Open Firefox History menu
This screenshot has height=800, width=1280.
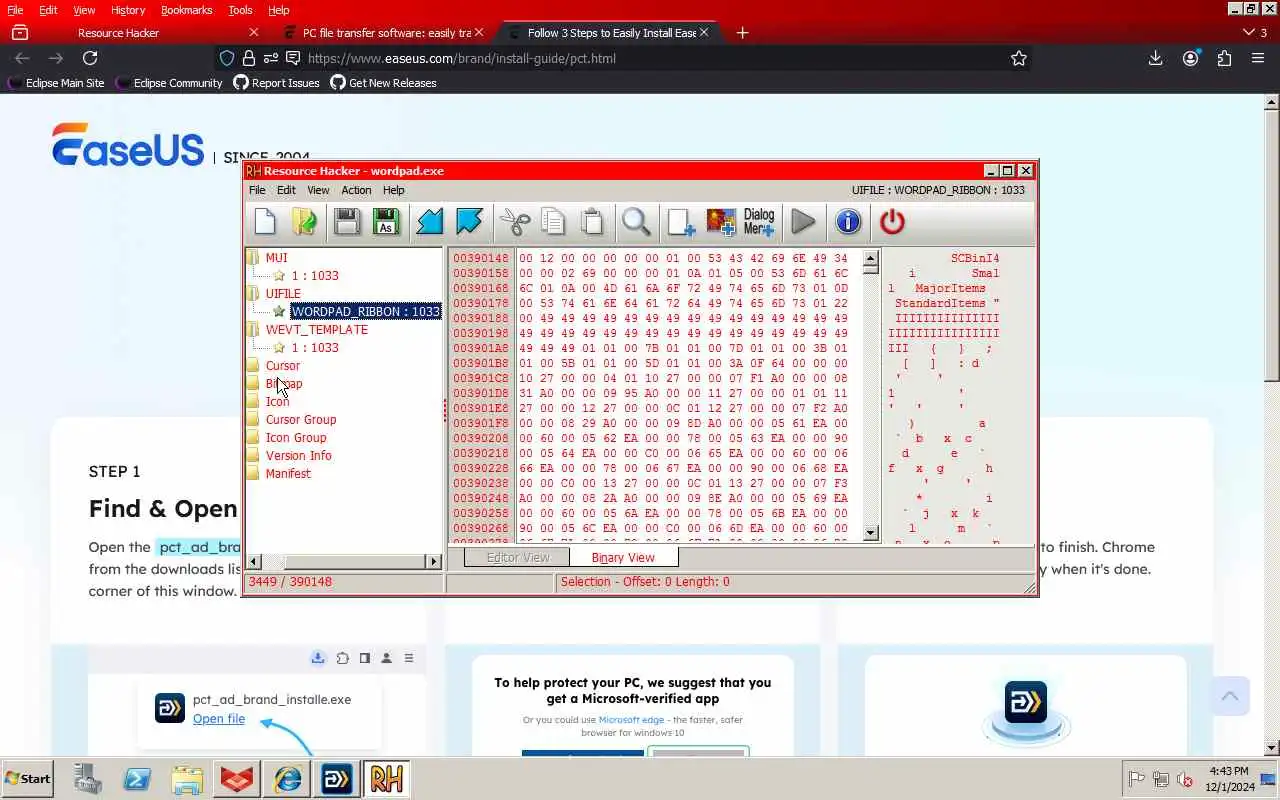[128, 10]
